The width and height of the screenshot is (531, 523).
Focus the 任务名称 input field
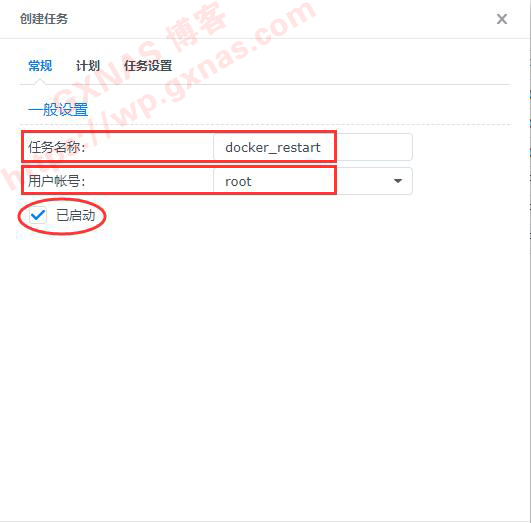point(313,147)
